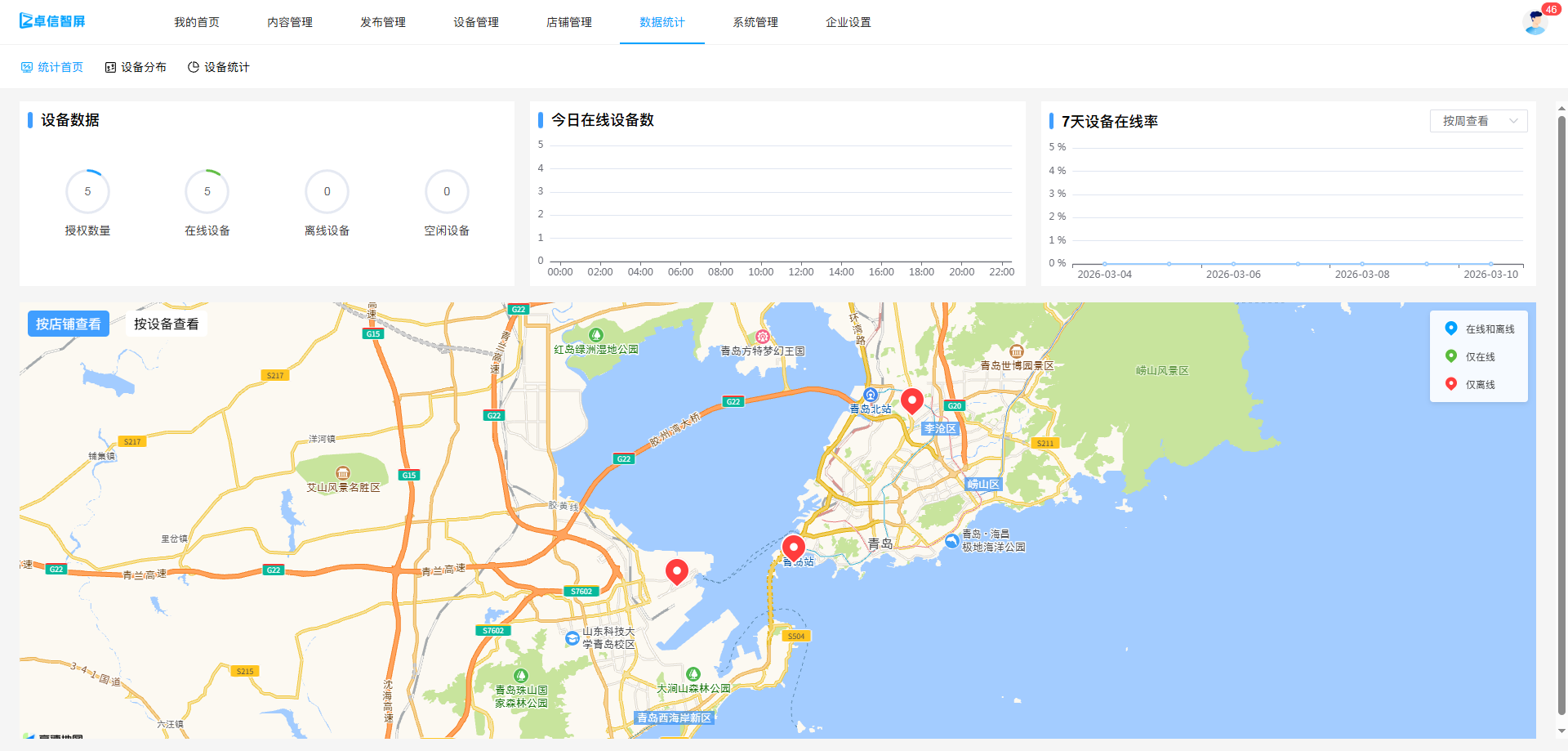Image resolution: width=1568 pixels, height=751 pixels.
Task: Open 店铺管理 menu
Action: 569,22
